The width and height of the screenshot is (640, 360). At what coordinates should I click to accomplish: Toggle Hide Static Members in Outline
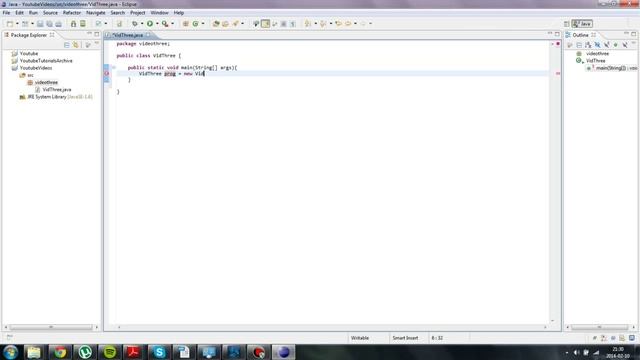pyautogui.click(x=607, y=44)
